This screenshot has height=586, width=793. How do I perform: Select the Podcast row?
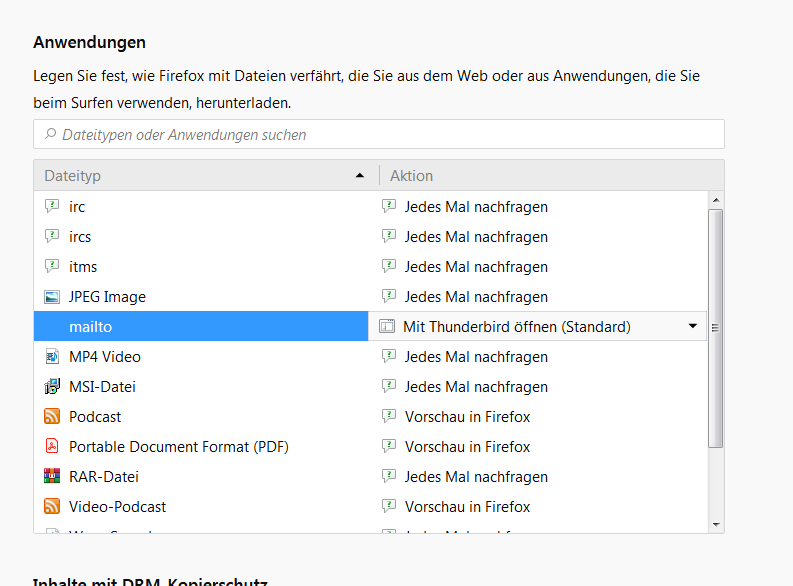pyautogui.click(x=370, y=416)
